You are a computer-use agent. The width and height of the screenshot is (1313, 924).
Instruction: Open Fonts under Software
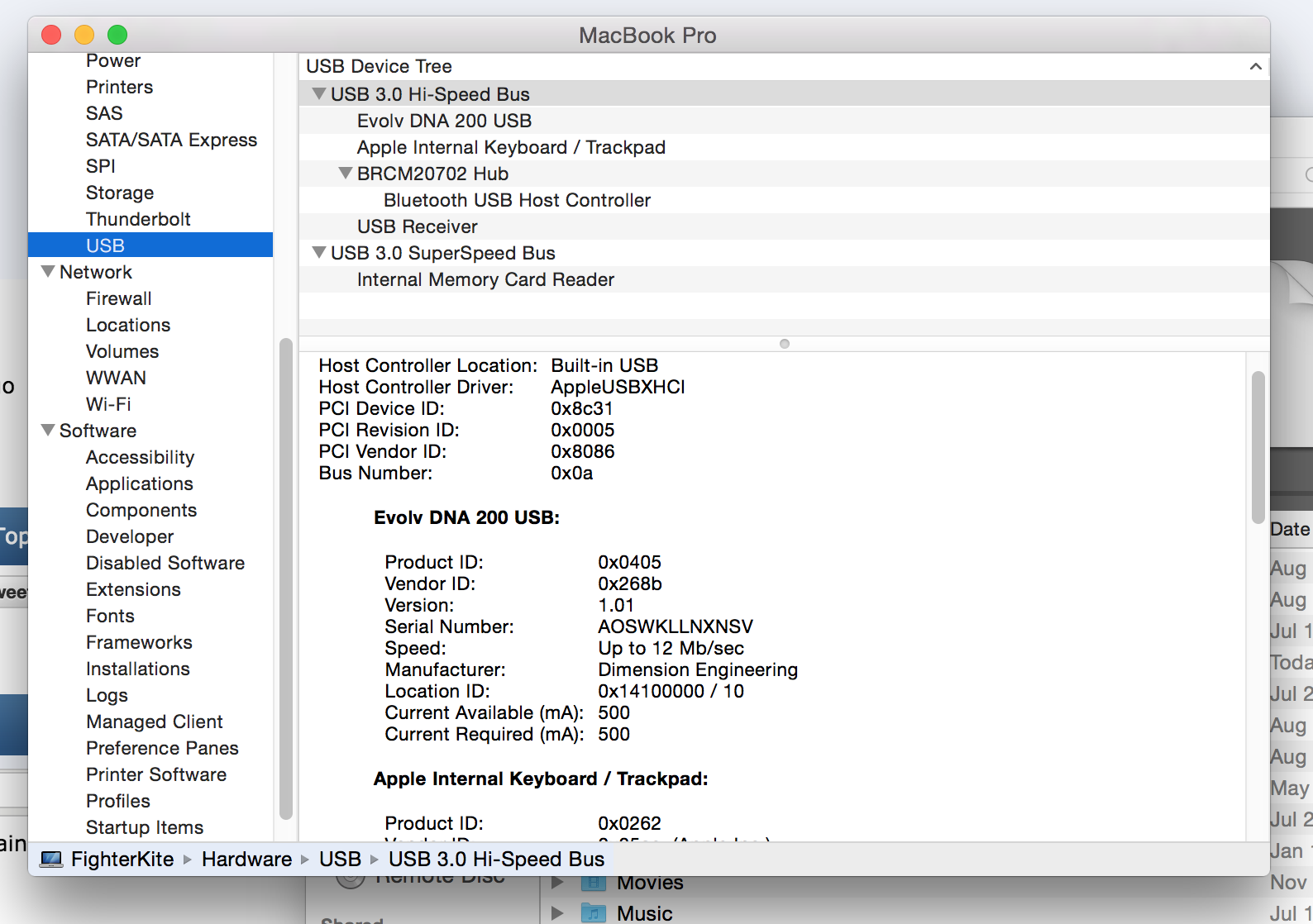click(110, 616)
